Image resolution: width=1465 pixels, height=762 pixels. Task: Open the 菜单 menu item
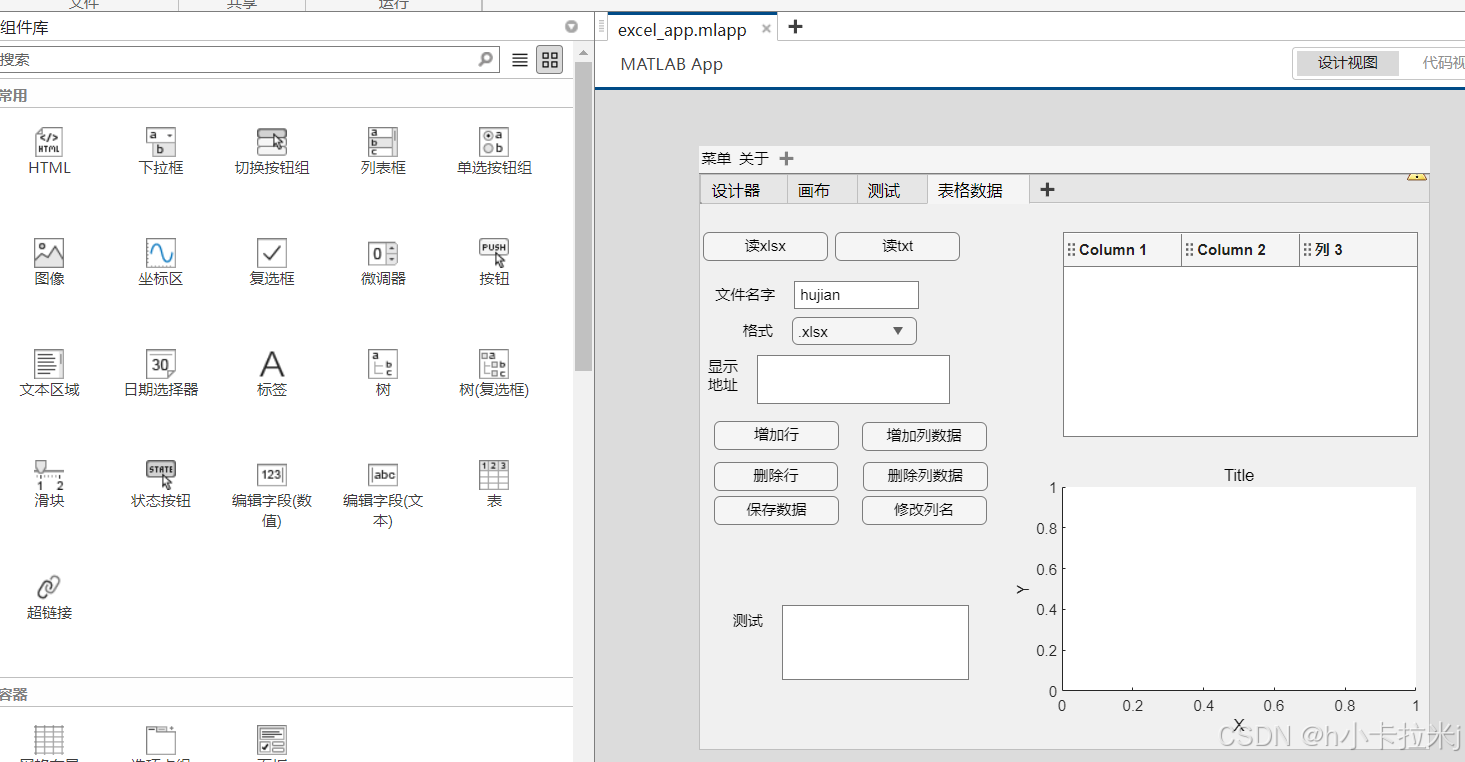pyautogui.click(x=714, y=158)
